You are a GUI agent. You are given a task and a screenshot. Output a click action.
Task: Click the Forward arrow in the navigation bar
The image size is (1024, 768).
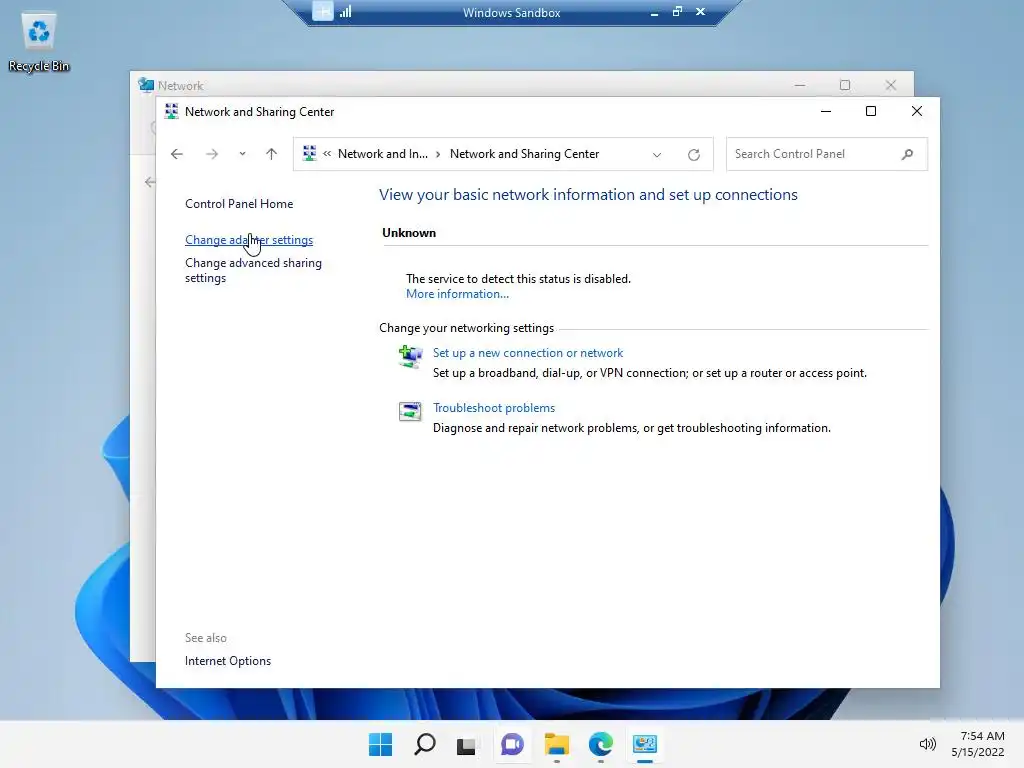(212, 154)
